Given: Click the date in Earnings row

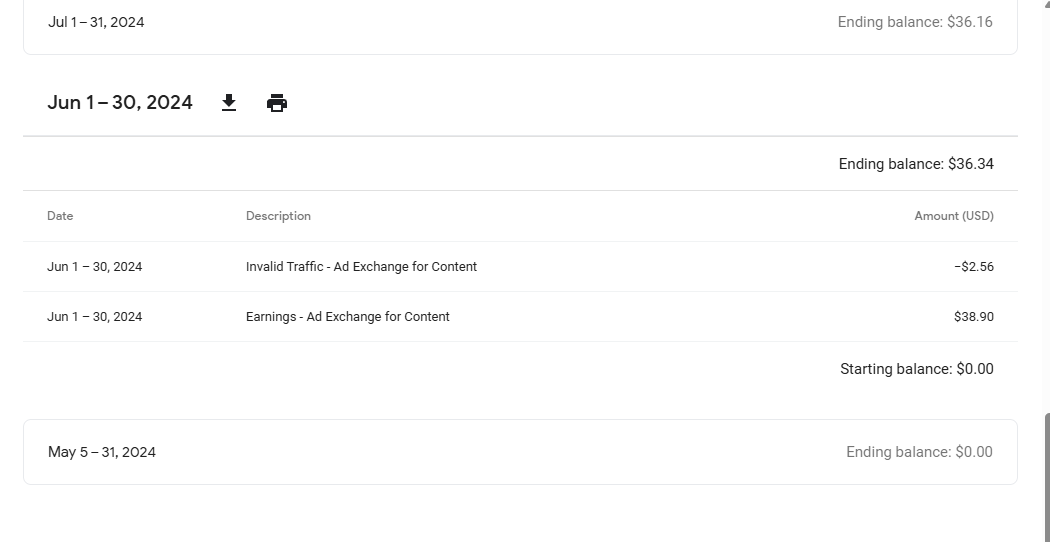Looking at the screenshot, I should (x=94, y=317).
